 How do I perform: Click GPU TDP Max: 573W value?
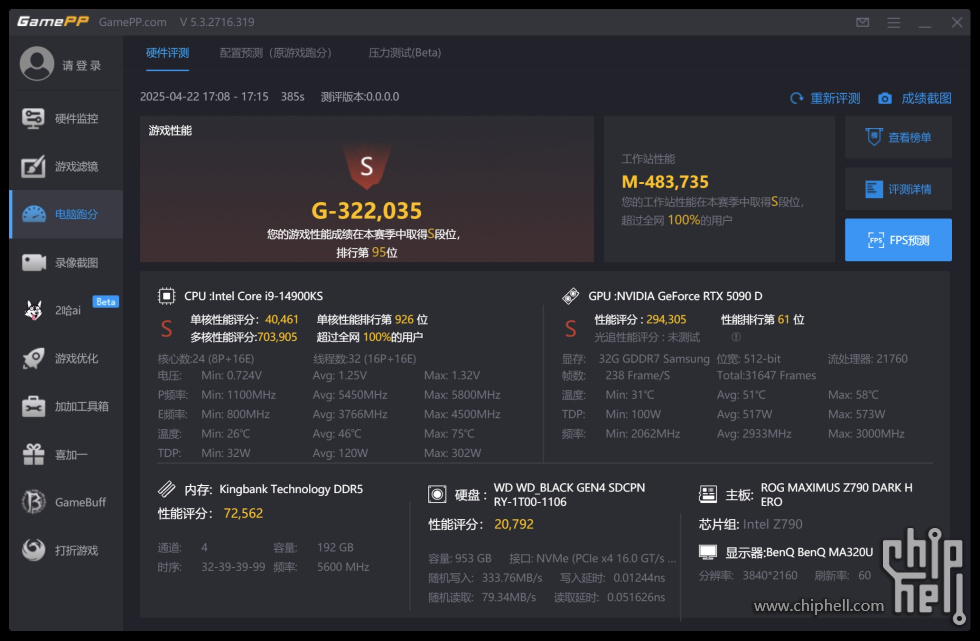click(x=856, y=414)
